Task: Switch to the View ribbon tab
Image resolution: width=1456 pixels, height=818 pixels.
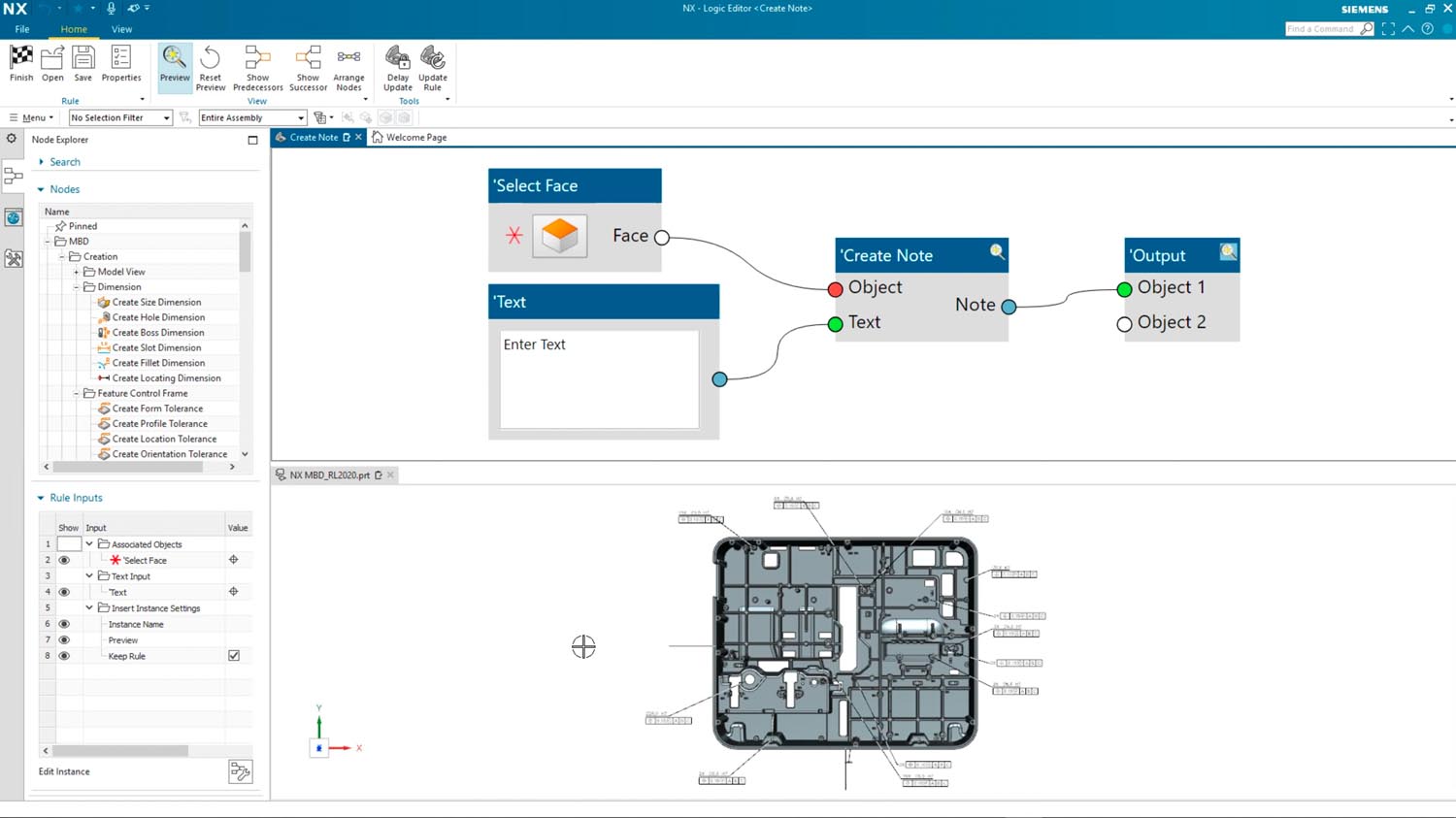Action: [x=121, y=29]
